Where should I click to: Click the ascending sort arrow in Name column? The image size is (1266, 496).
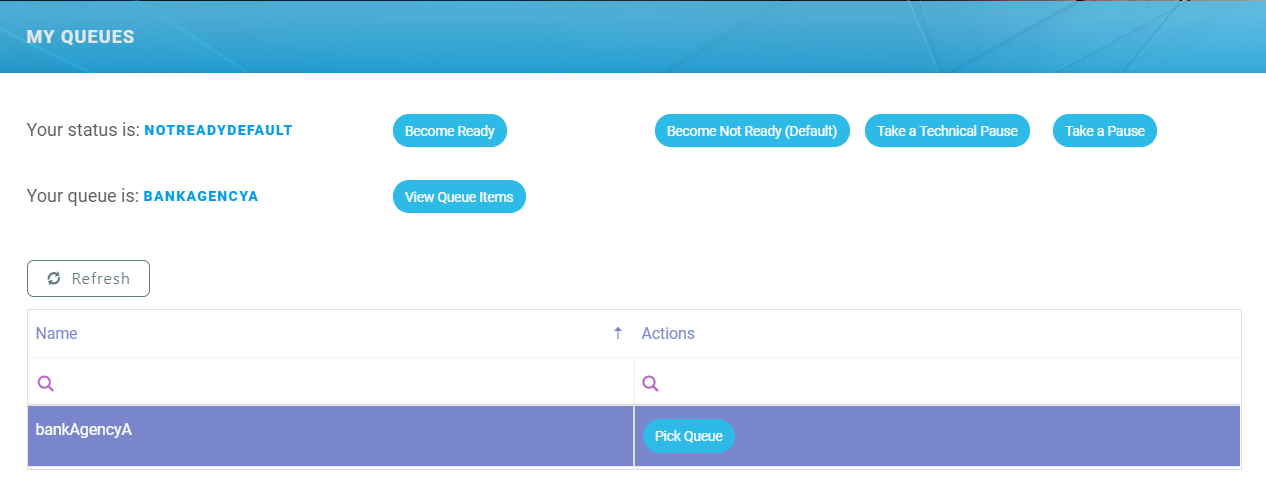pos(617,333)
